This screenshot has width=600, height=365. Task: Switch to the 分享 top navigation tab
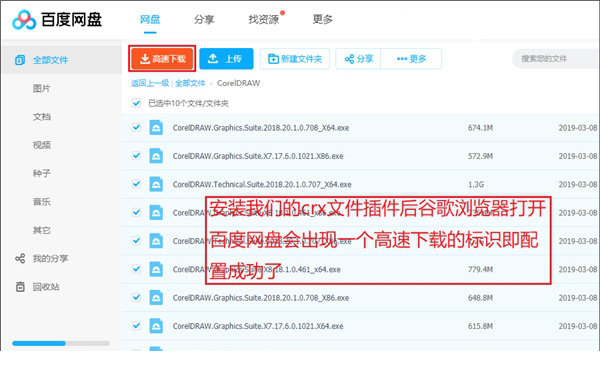(204, 19)
